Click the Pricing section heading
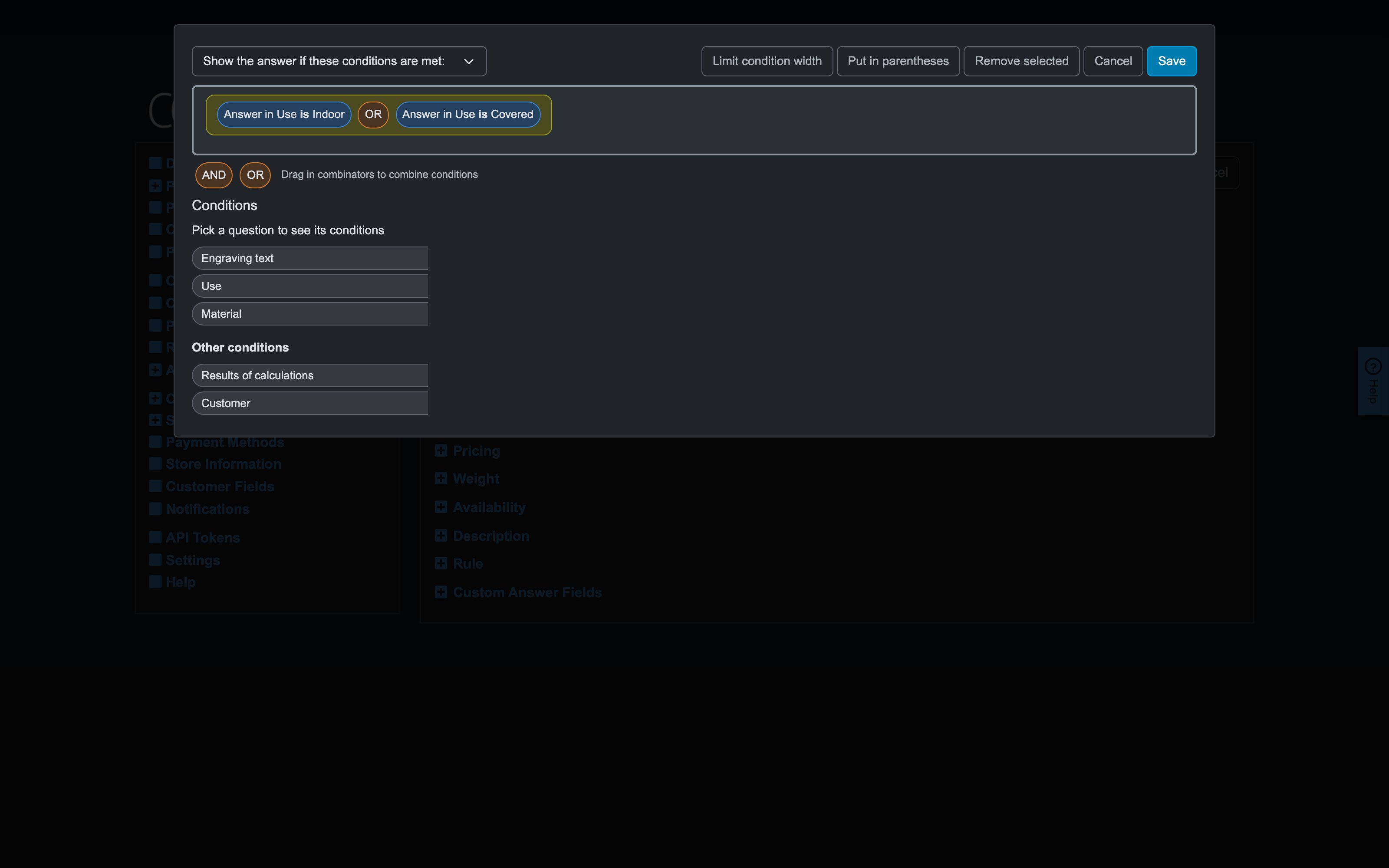 tap(477, 451)
